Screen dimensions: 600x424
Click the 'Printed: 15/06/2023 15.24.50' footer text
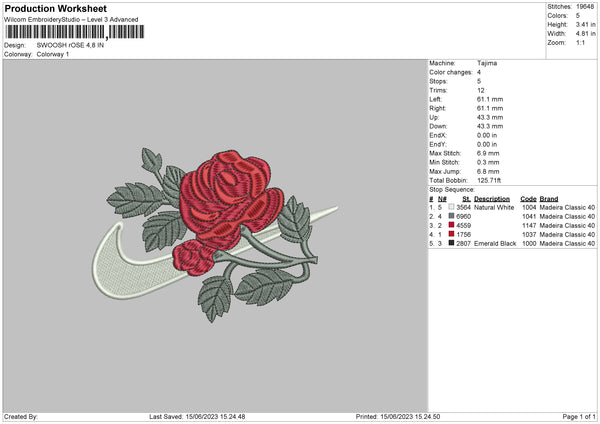click(x=398, y=417)
